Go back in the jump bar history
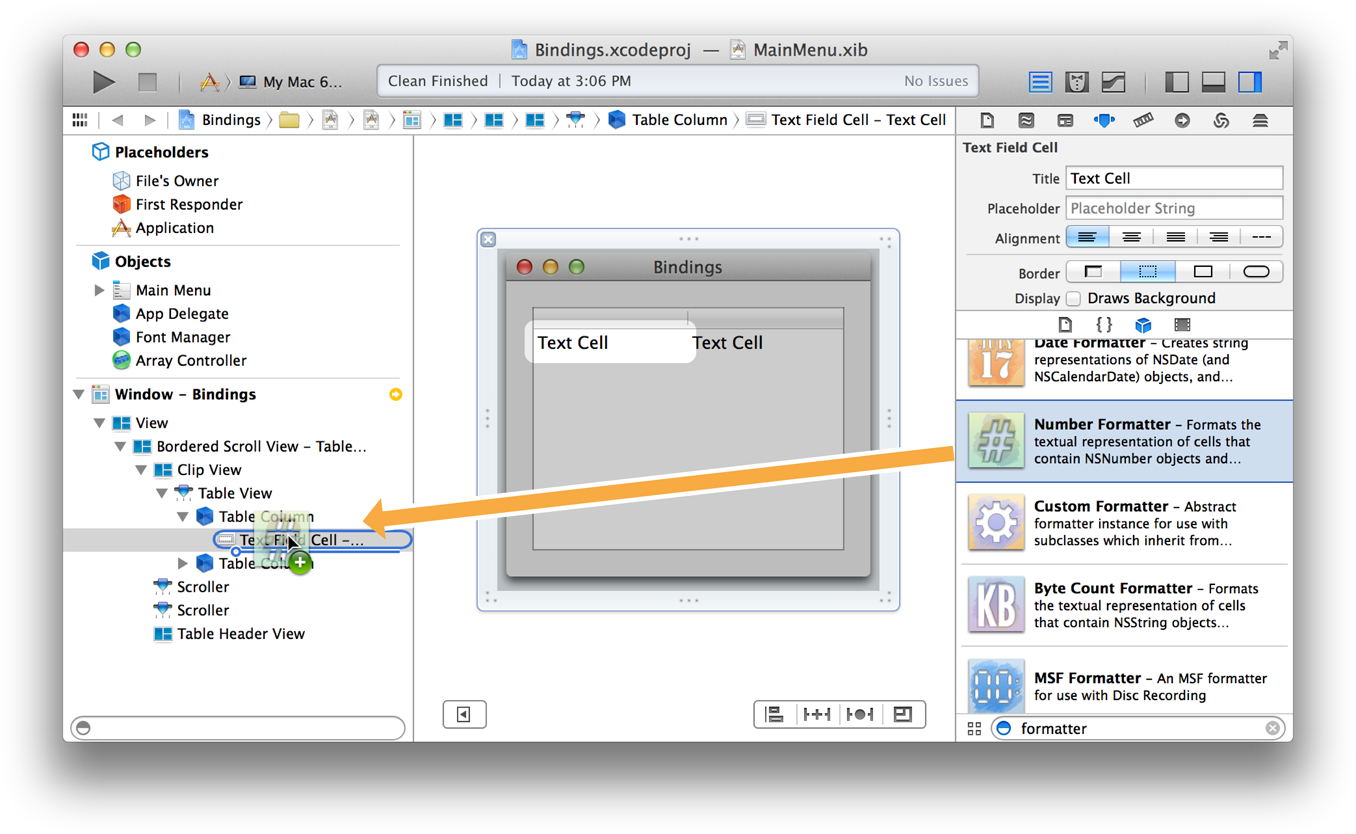The image size is (1356, 834). tap(117, 120)
